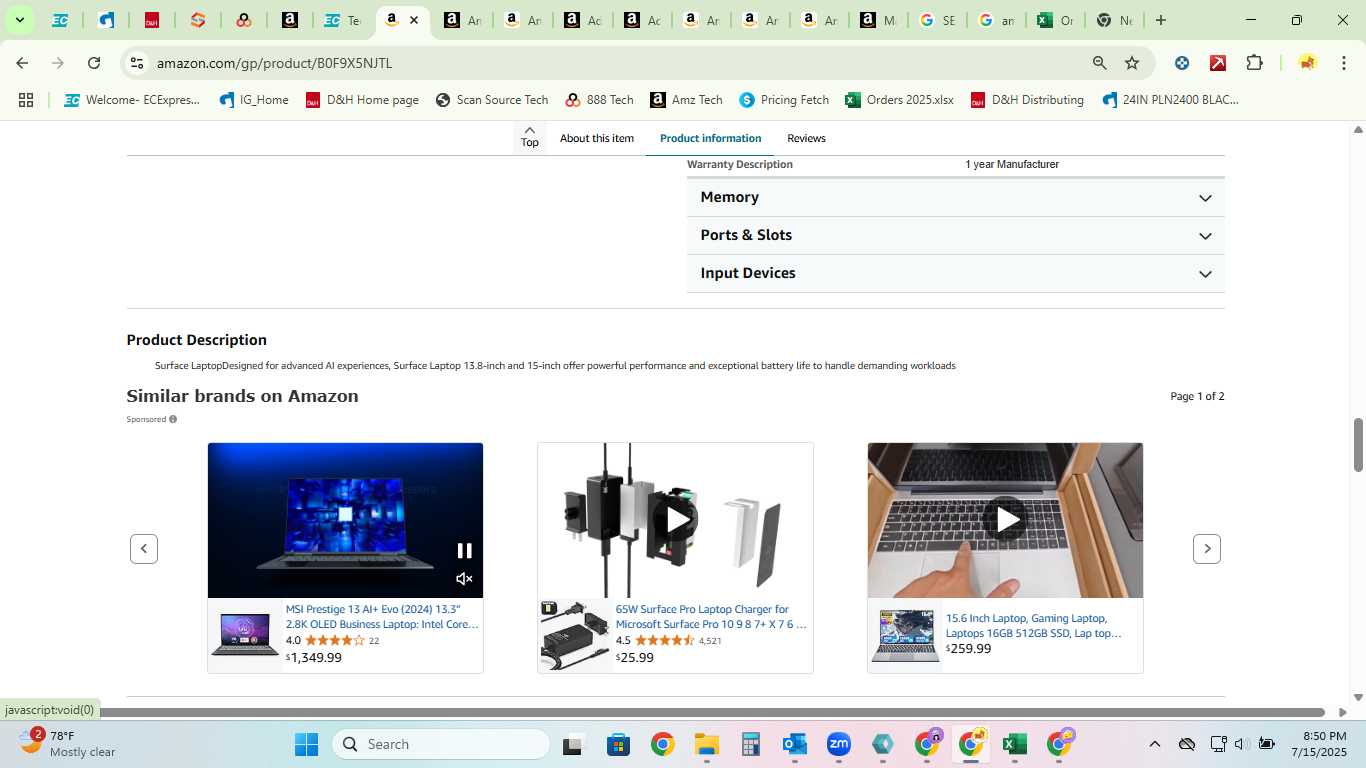Click the vertical page scrollbar thumb

tap(1358, 445)
